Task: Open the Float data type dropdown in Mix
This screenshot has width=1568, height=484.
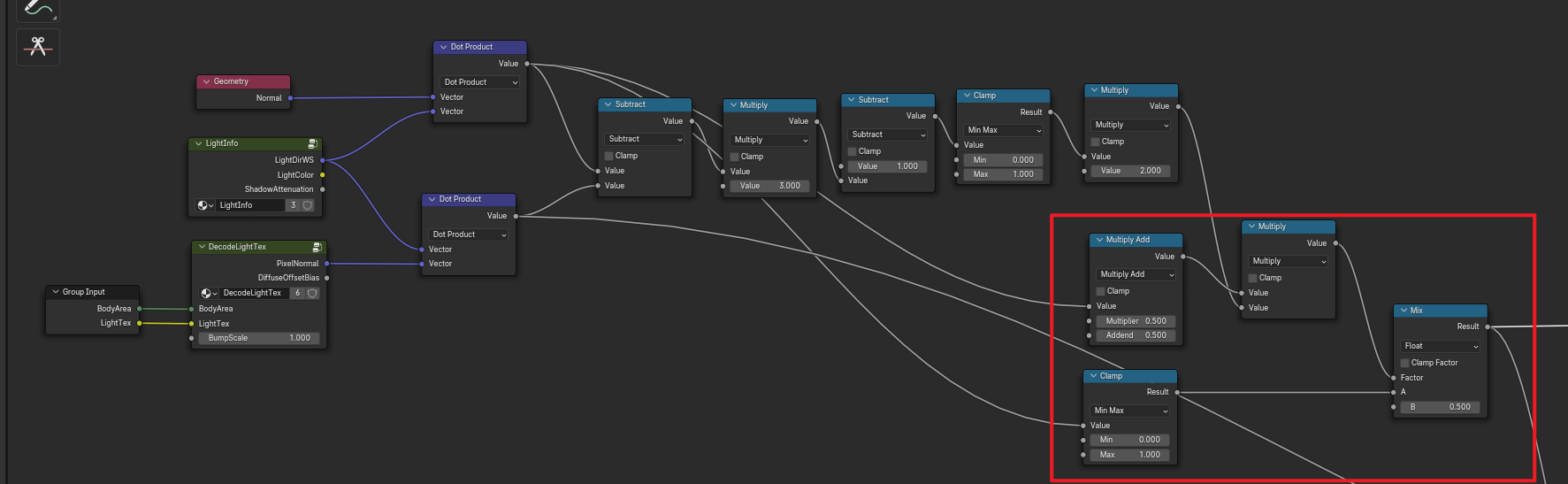Action: [x=1441, y=346]
